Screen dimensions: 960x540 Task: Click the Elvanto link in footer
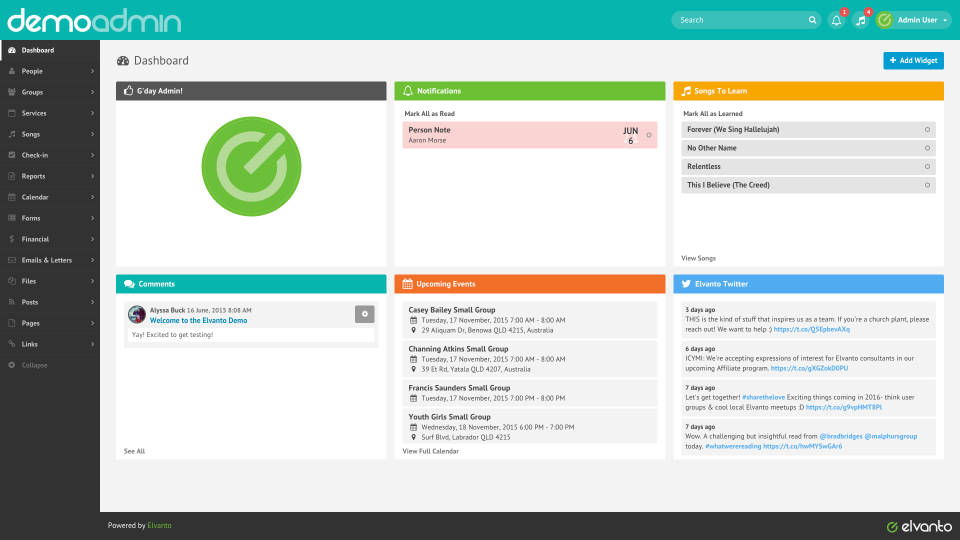tap(159, 525)
